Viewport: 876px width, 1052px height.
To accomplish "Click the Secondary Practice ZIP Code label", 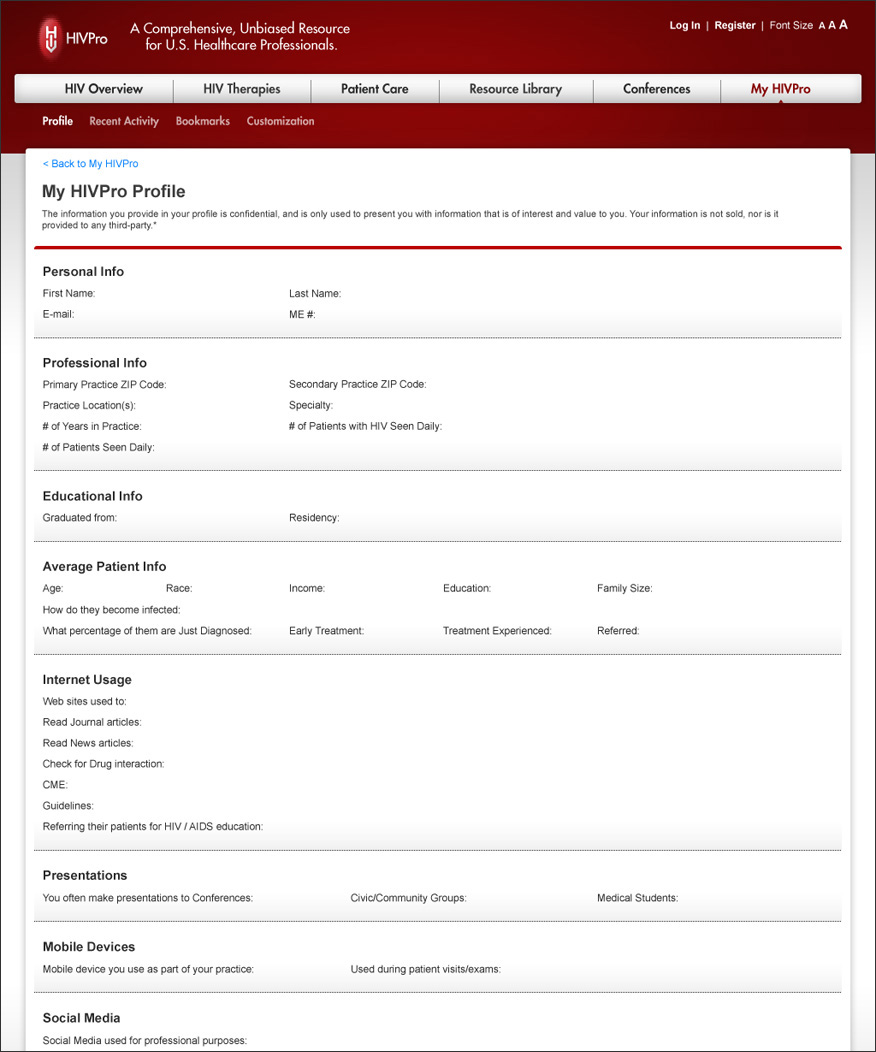I will click(358, 384).
